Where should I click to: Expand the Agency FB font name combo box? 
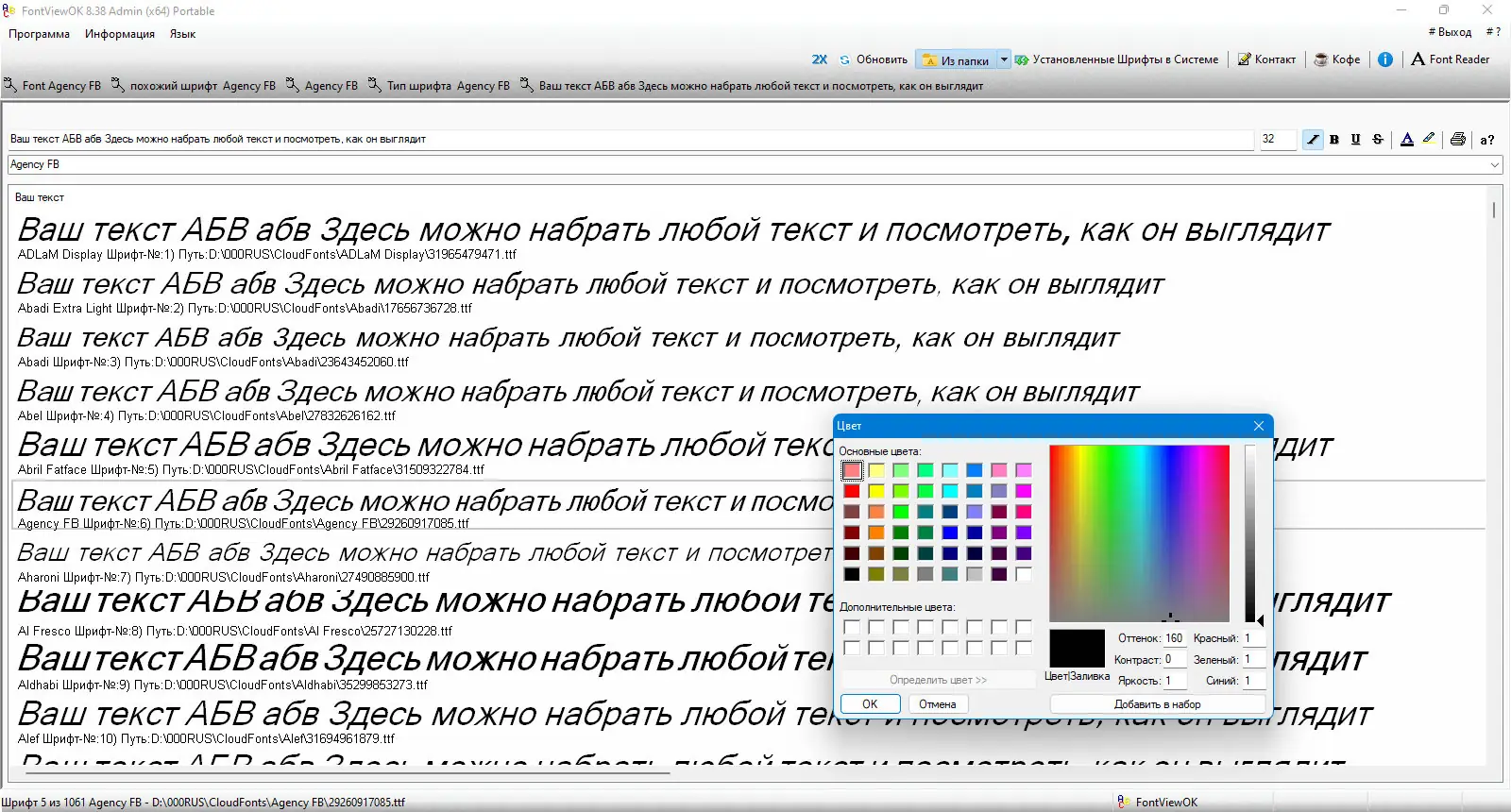[1495, 164]
